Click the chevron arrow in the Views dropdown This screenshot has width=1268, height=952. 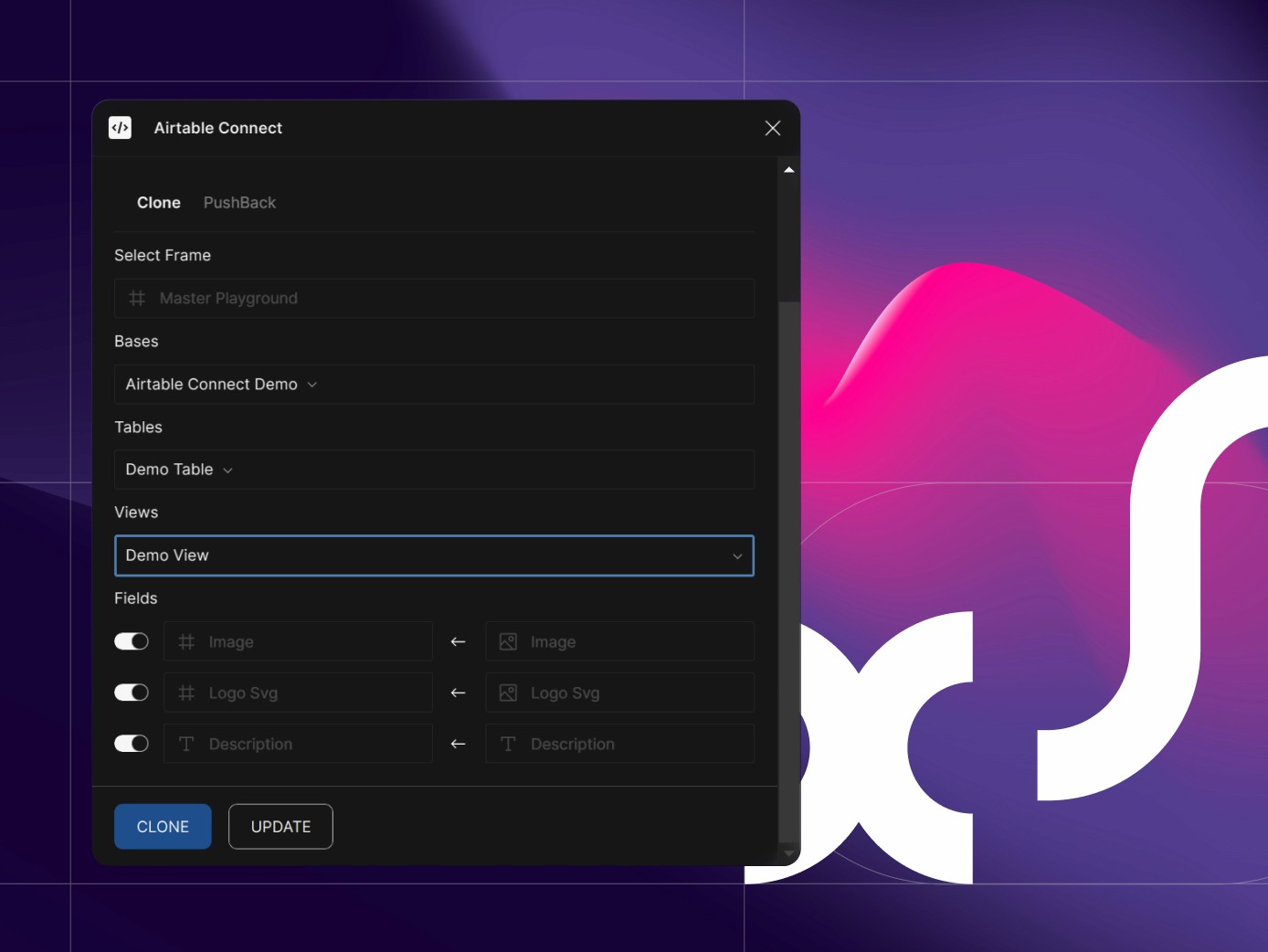[737, 556]
